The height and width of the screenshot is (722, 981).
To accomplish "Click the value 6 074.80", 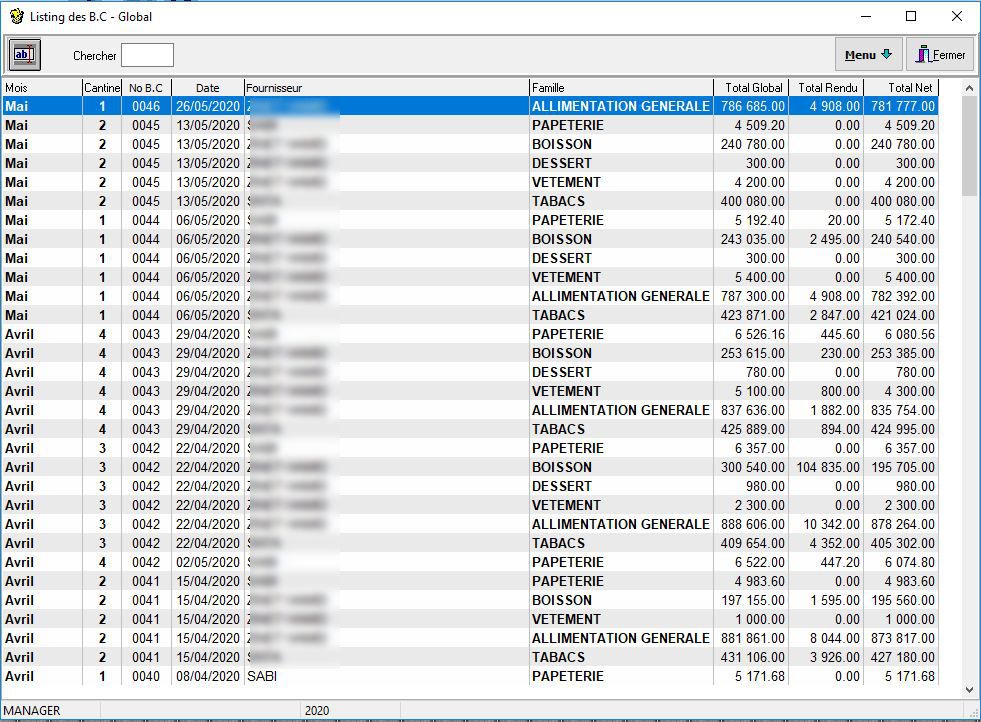I will tap(910, 562).
